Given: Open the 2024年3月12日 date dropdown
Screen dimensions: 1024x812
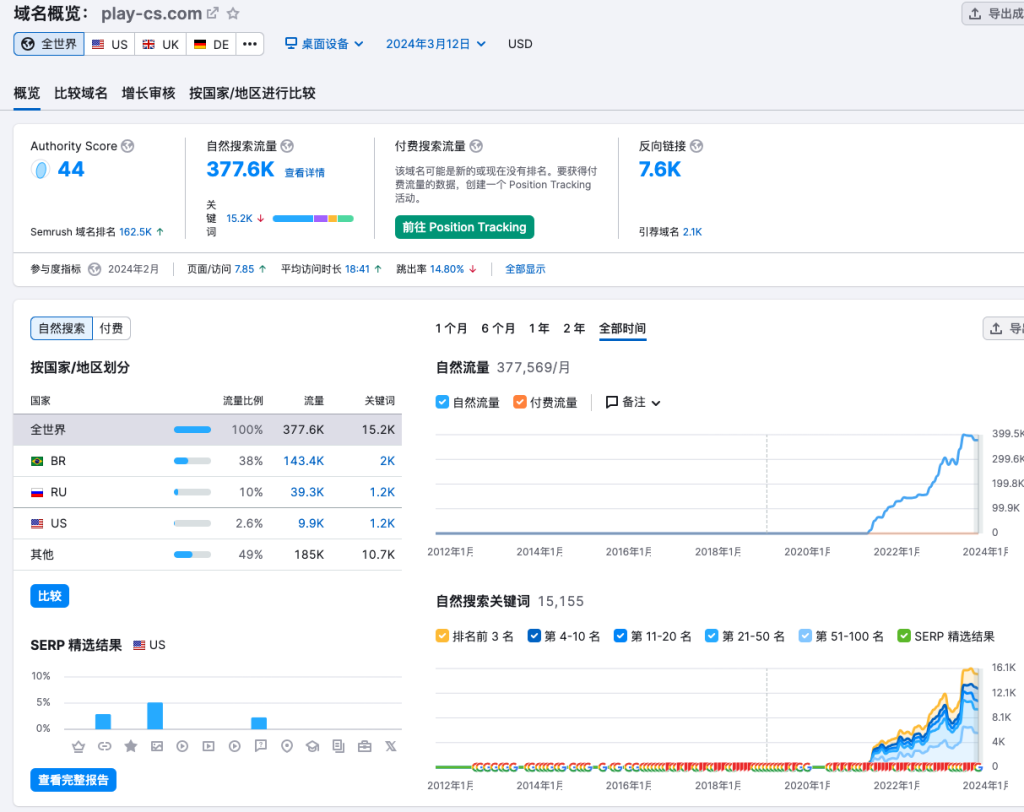Looking at the screenshot, I should [436, 44].
